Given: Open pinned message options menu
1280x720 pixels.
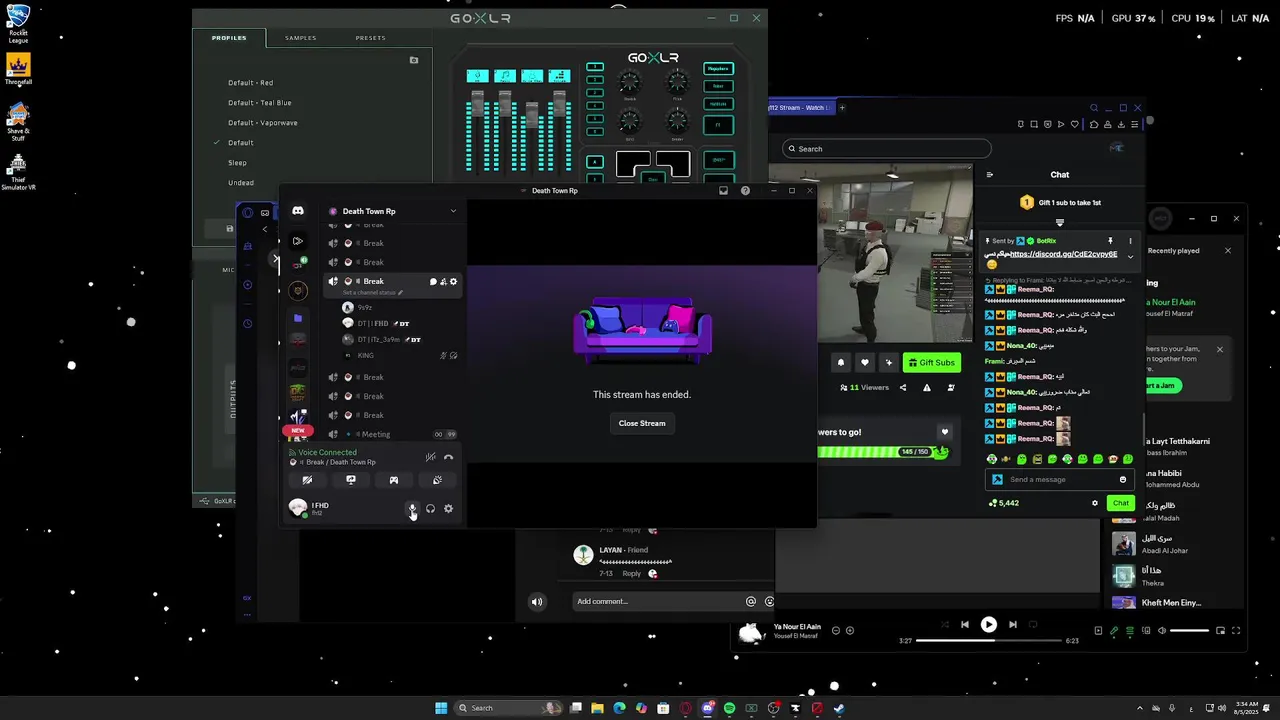Looking at the screenshot, I should (x=1131, y=241).
